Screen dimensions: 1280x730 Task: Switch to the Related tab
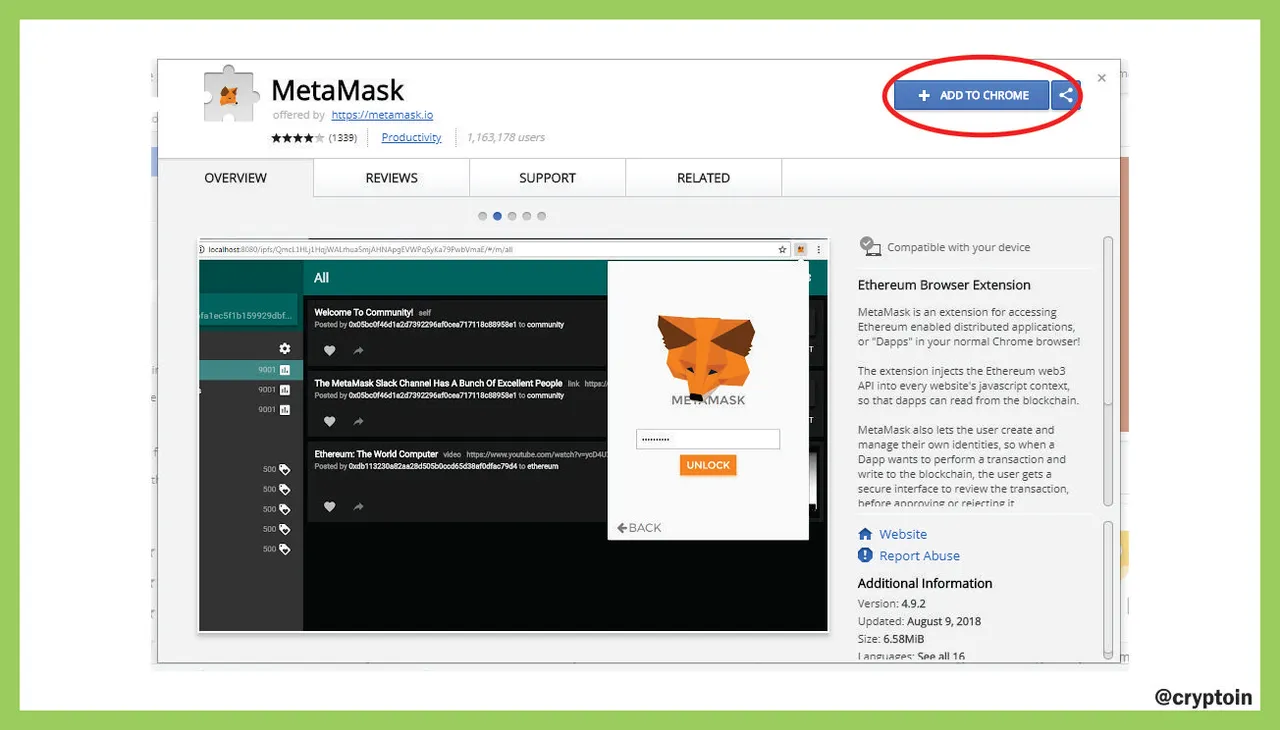[703, 178]
